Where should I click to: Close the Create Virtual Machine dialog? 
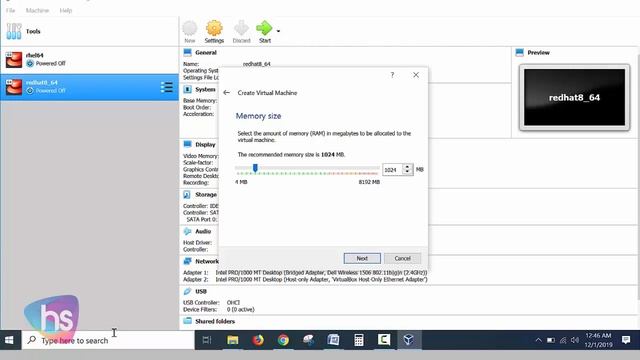(416, 75)
